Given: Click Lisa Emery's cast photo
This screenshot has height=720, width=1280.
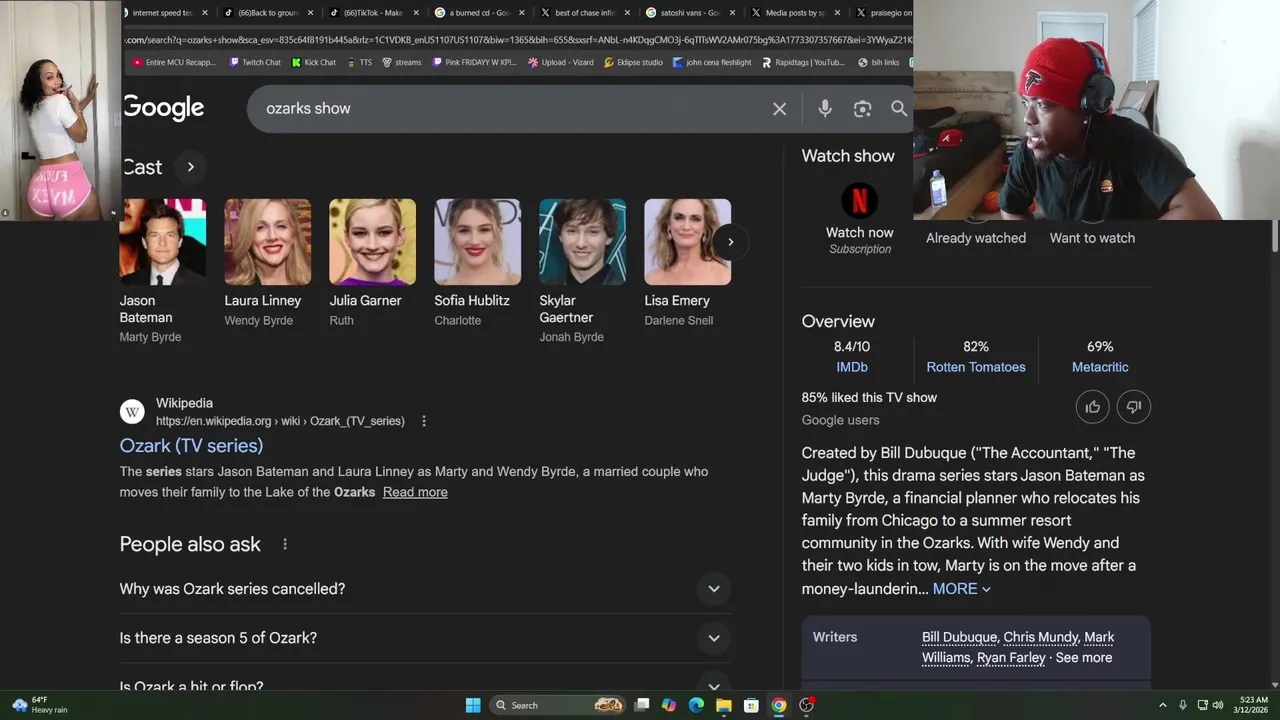Looking at the screenshot, I should (x=688, y=242).
